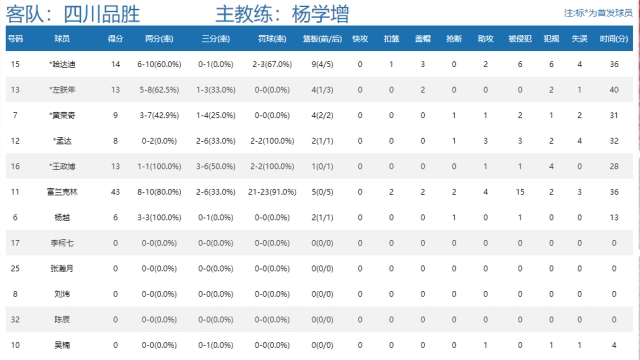Select the 43 points cell
640x360 pixels.
115,192
